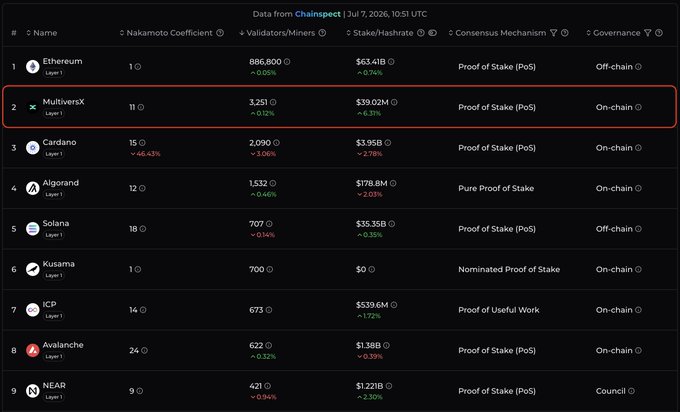Open the Kusama project name

[x=59, y=264]
